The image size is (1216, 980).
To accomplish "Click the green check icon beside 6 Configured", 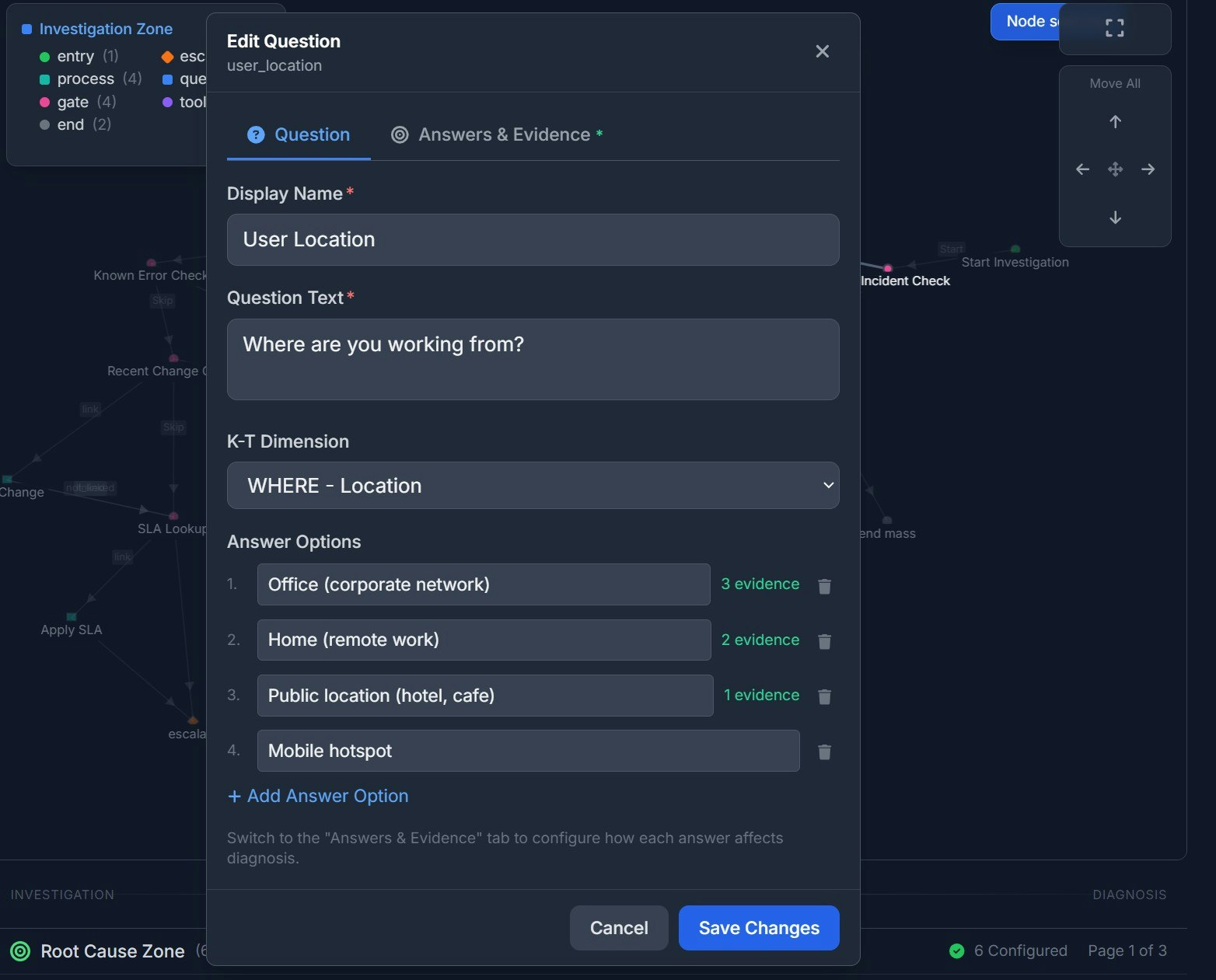I will click(956, 950).
